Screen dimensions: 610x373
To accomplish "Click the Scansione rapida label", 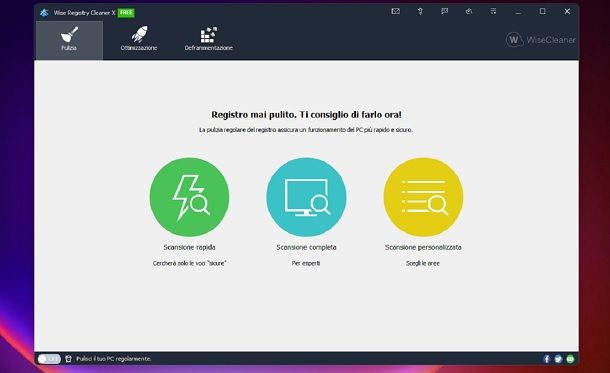I will pyautogui.click(x=189, y=247).
